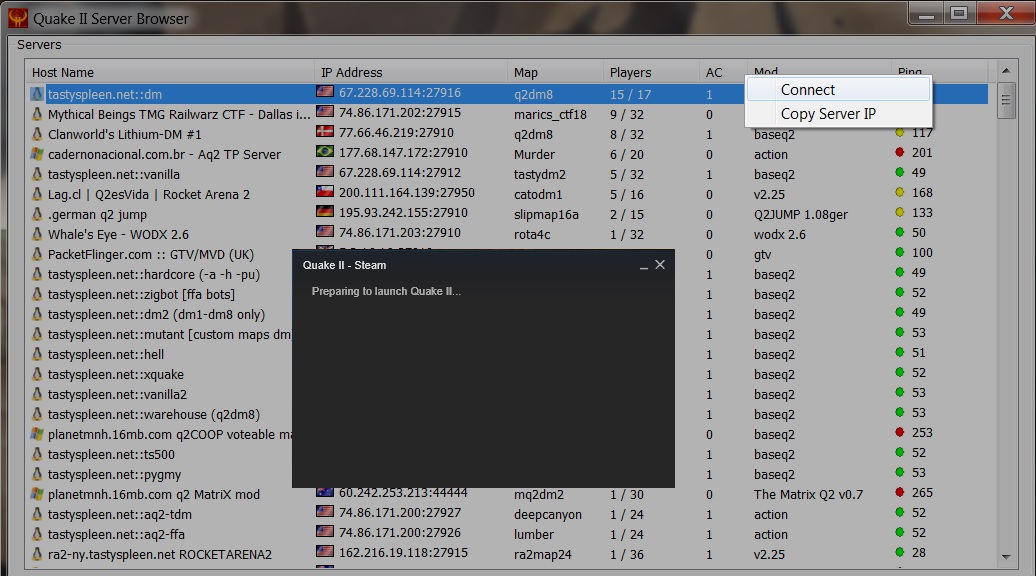Image resolution: width=1036 pixels, height=576 pixels.
Task: Click the Danish flag beside 77.66.46.219:27910
Action: coord(324,131)
